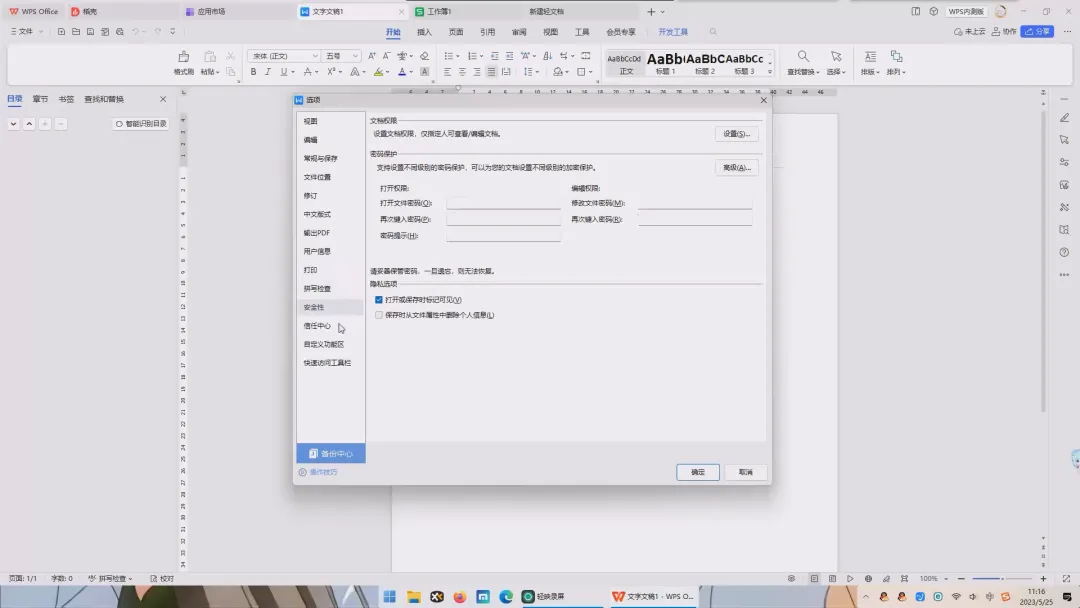Click the play icon in status bar
The height and width of the screenshot is (608, 1080).
coord(850,578)
